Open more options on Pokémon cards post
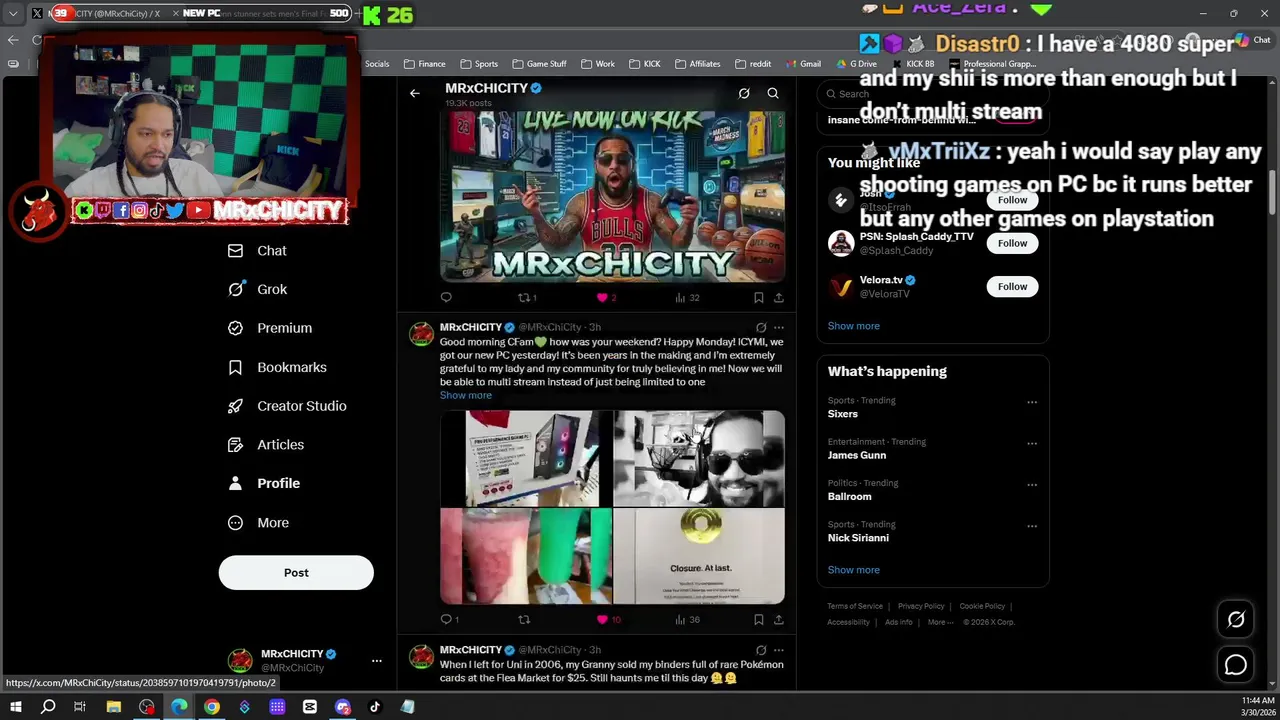Viewport: 1280px width, 720px height. coord(779,650)
